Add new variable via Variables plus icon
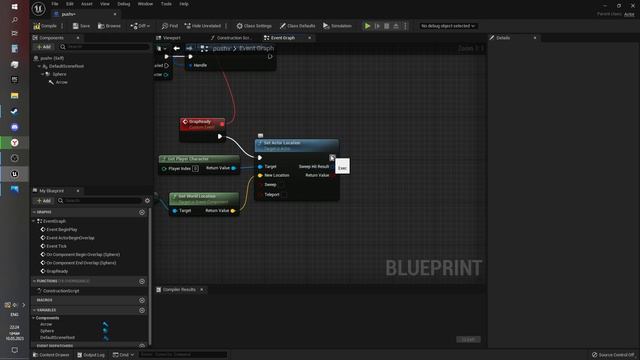Image resolution: width=640 pixels, height=360 pixels. (142, 311)
